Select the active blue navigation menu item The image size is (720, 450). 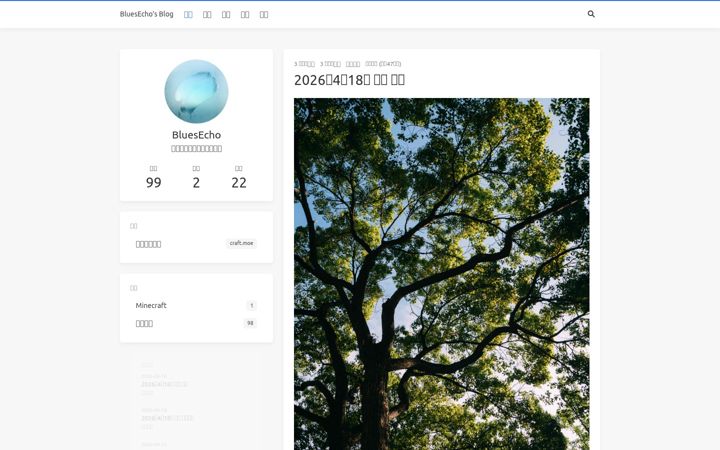point(188,14)
